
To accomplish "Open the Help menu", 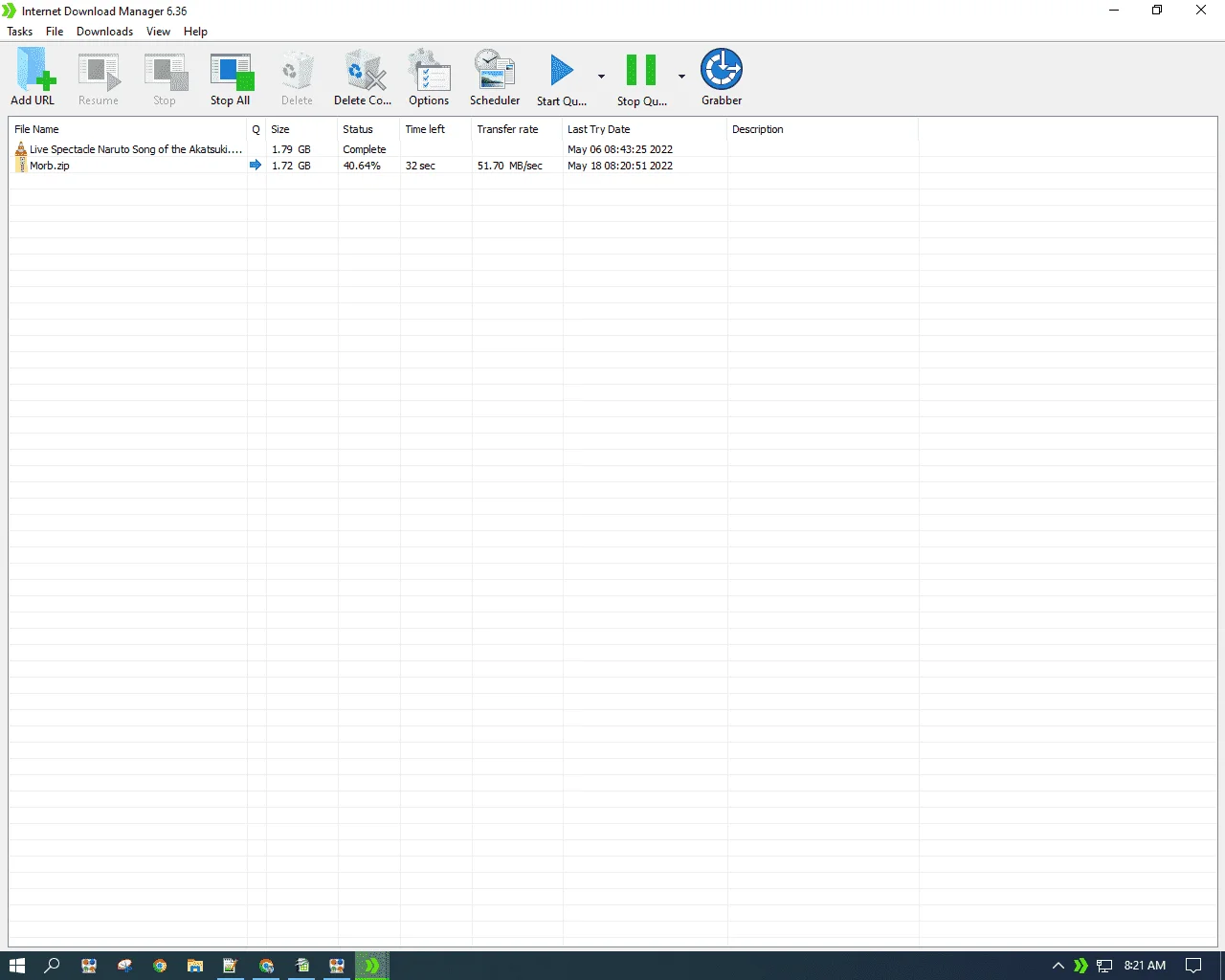I will click(x=195, y=32).
